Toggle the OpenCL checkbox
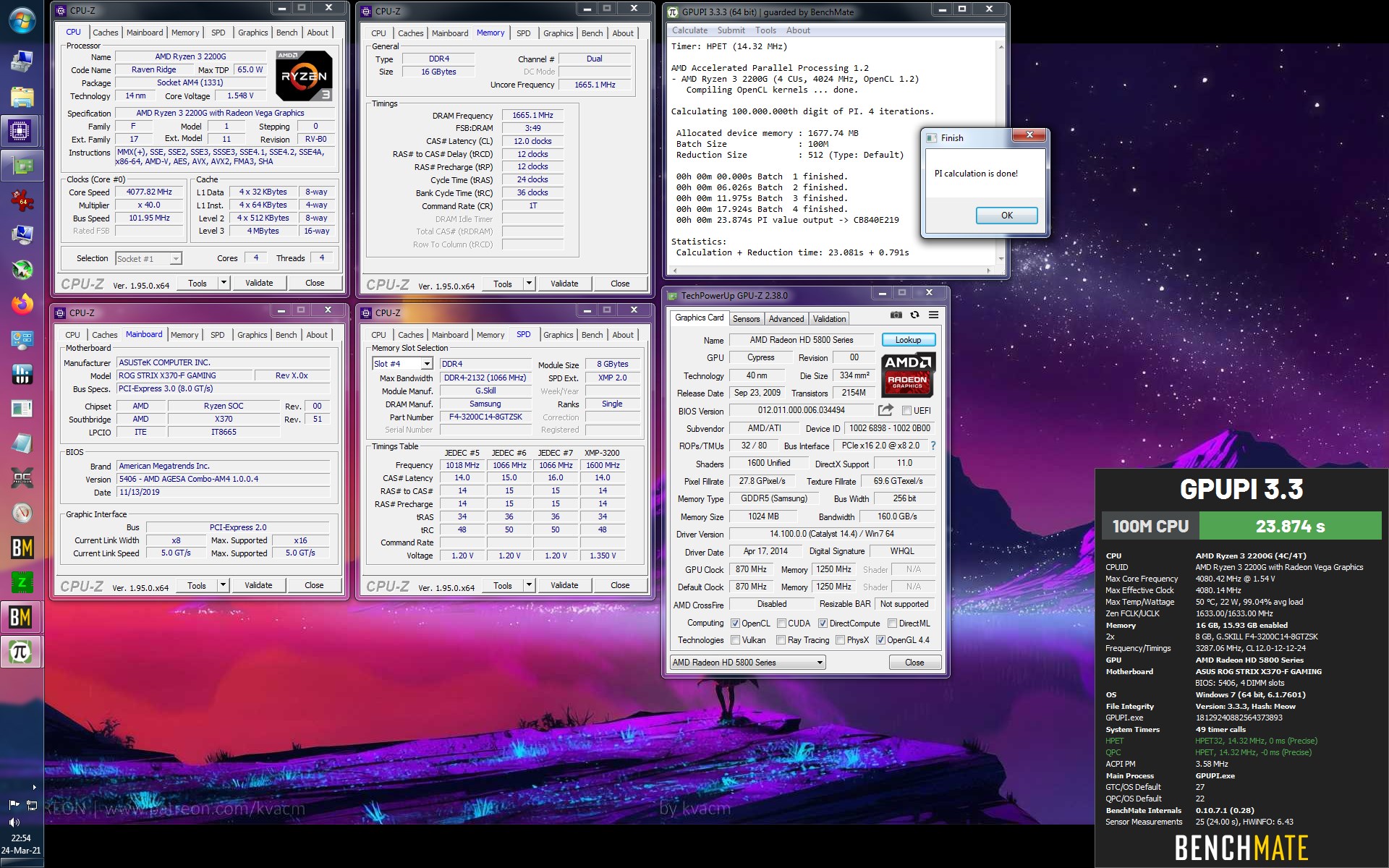This screenshot has height=868, width=1389. (x=735, y=624)
